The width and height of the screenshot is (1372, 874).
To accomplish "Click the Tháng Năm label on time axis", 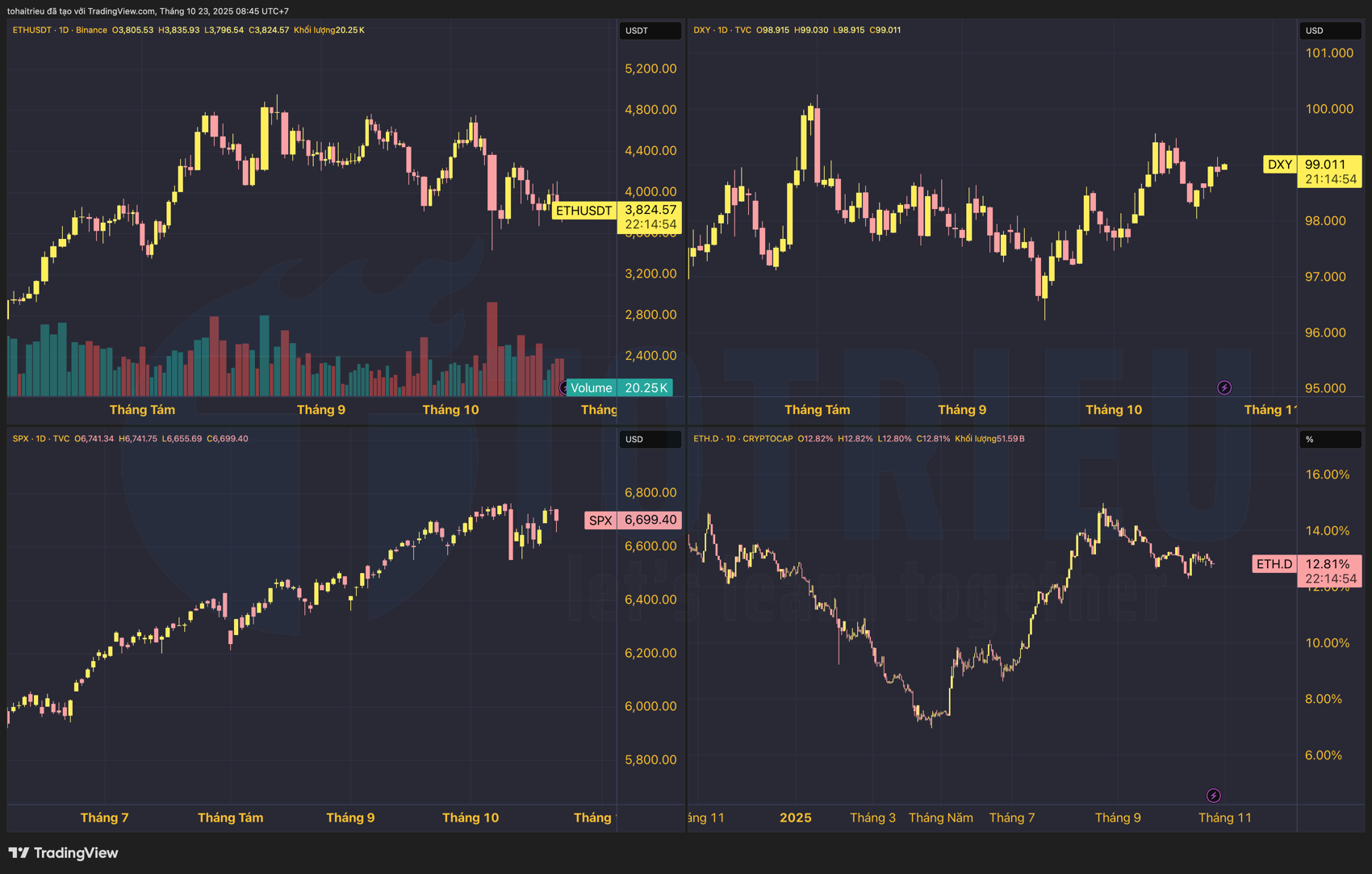I will pyautogui.click(x=940, y=818).
